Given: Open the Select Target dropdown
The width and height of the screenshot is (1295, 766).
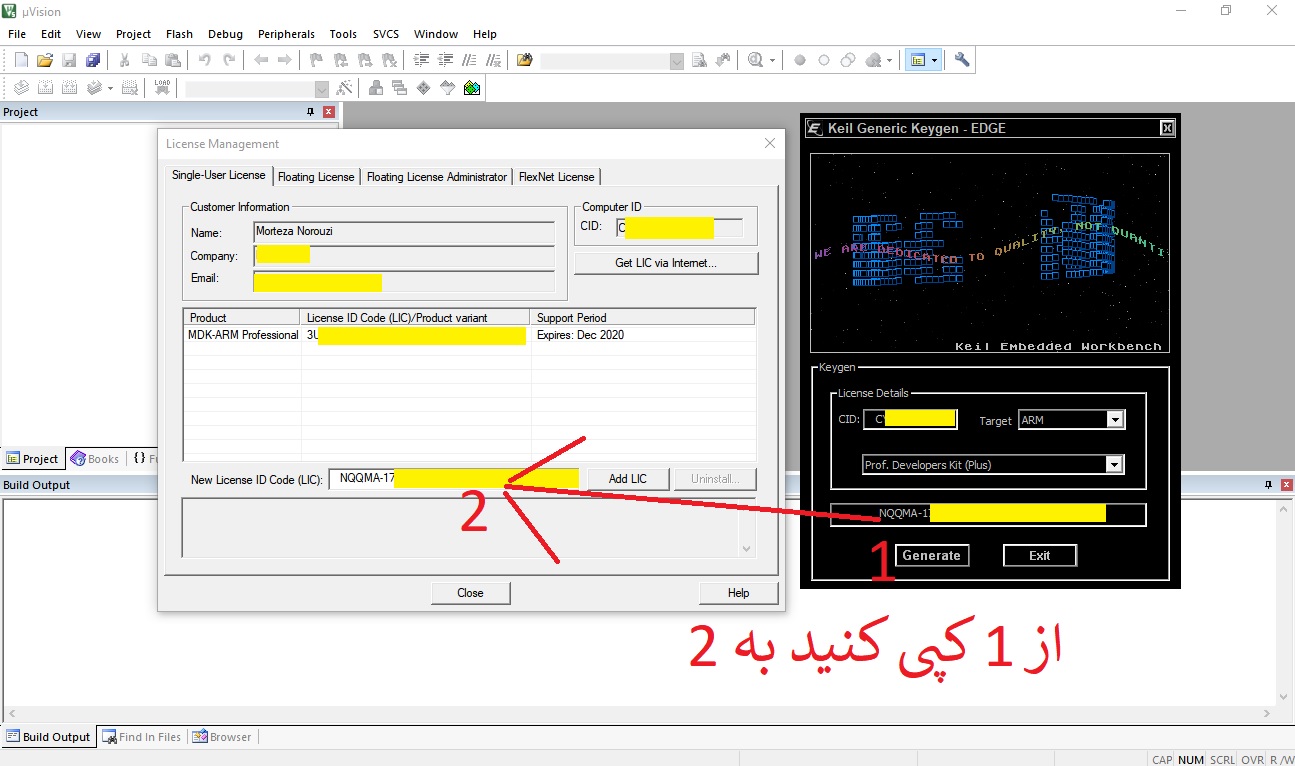Looking at the screenshot, I should (x=321, y=89).
